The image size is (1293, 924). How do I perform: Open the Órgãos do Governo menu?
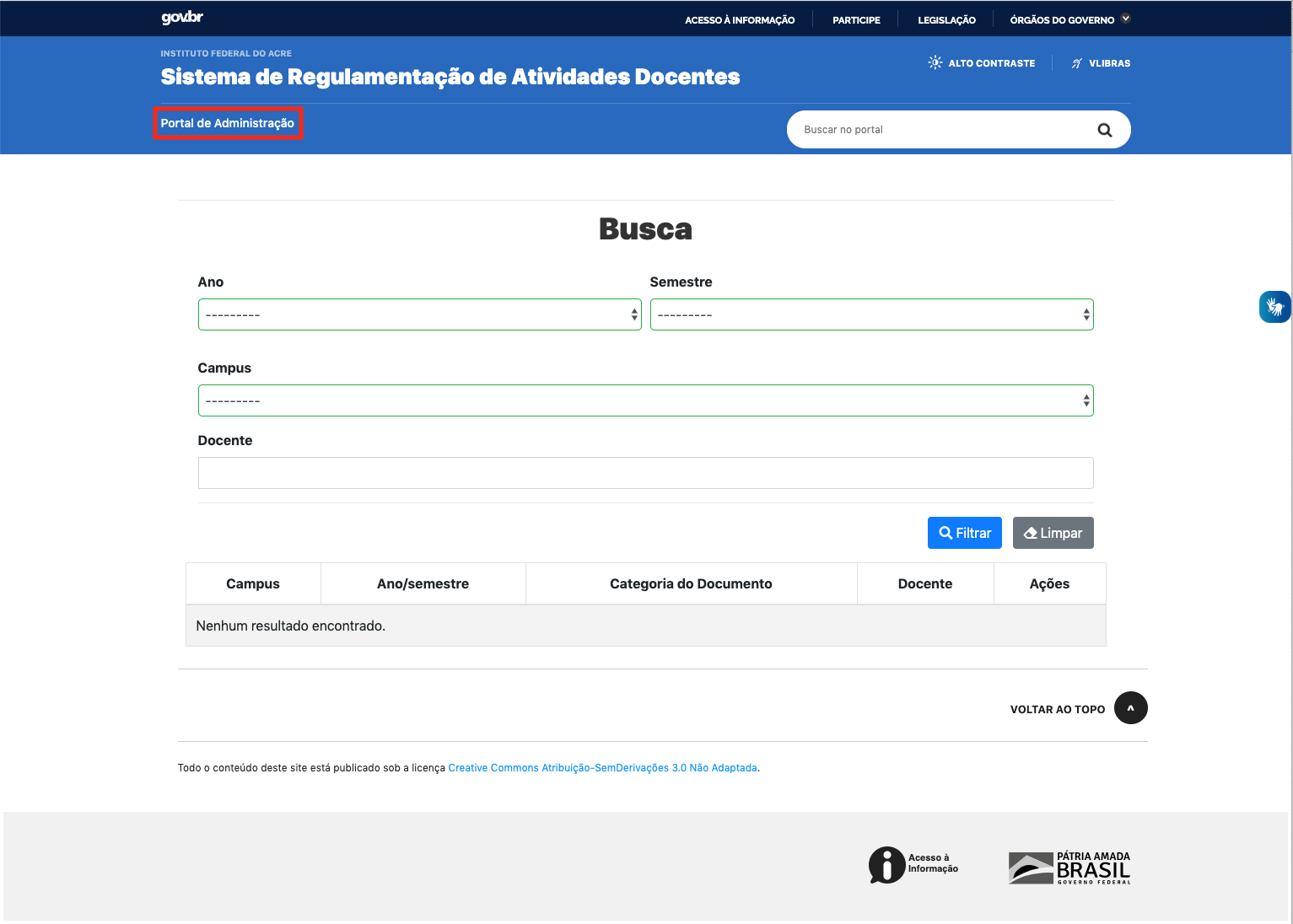pos(1068,19)
